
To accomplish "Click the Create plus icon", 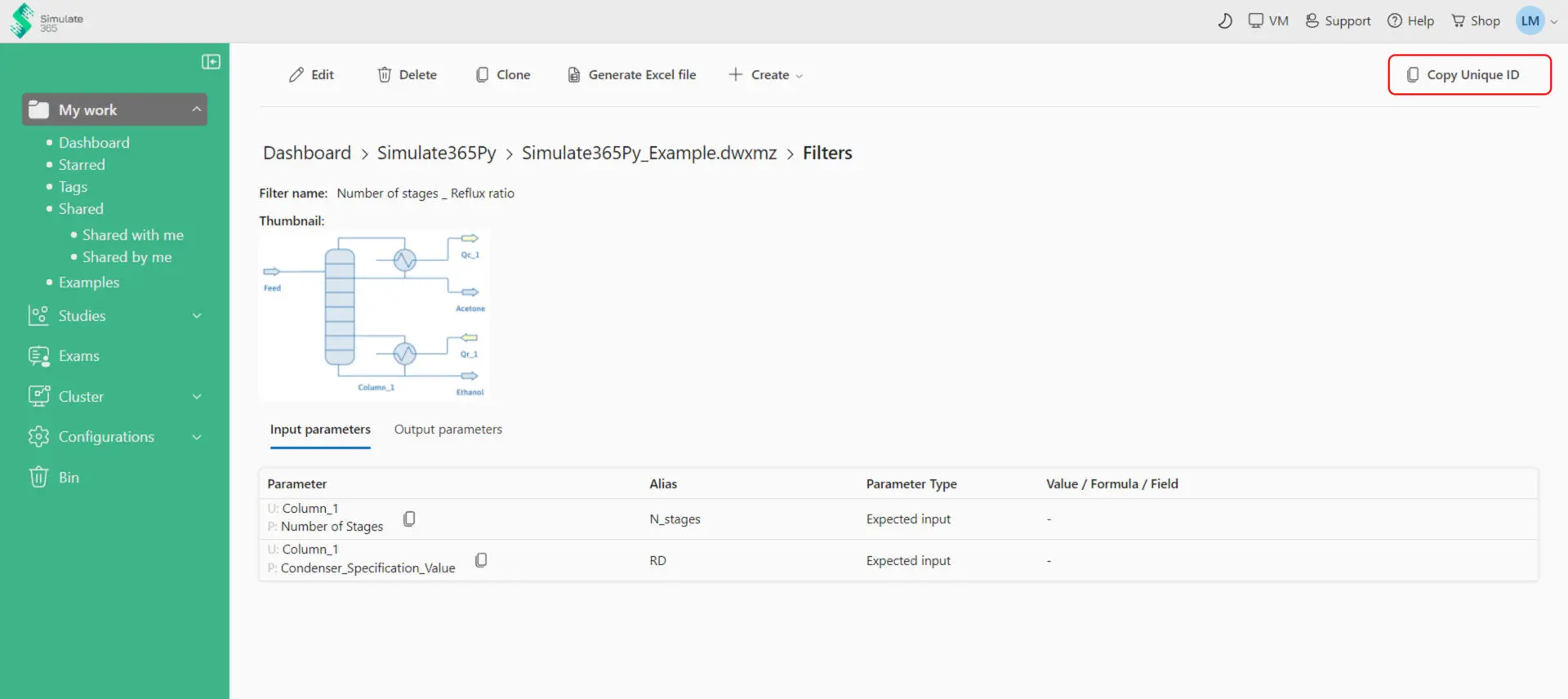I will point(736,75).
